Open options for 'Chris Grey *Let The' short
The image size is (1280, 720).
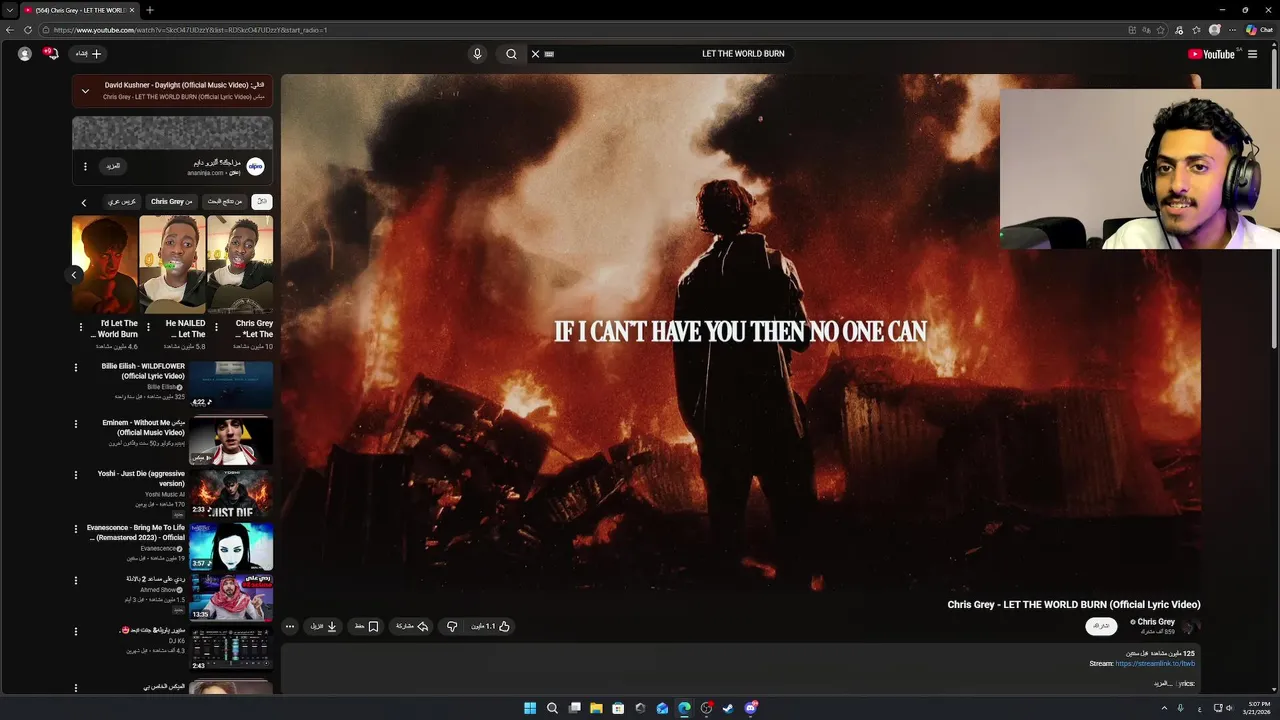217,327
